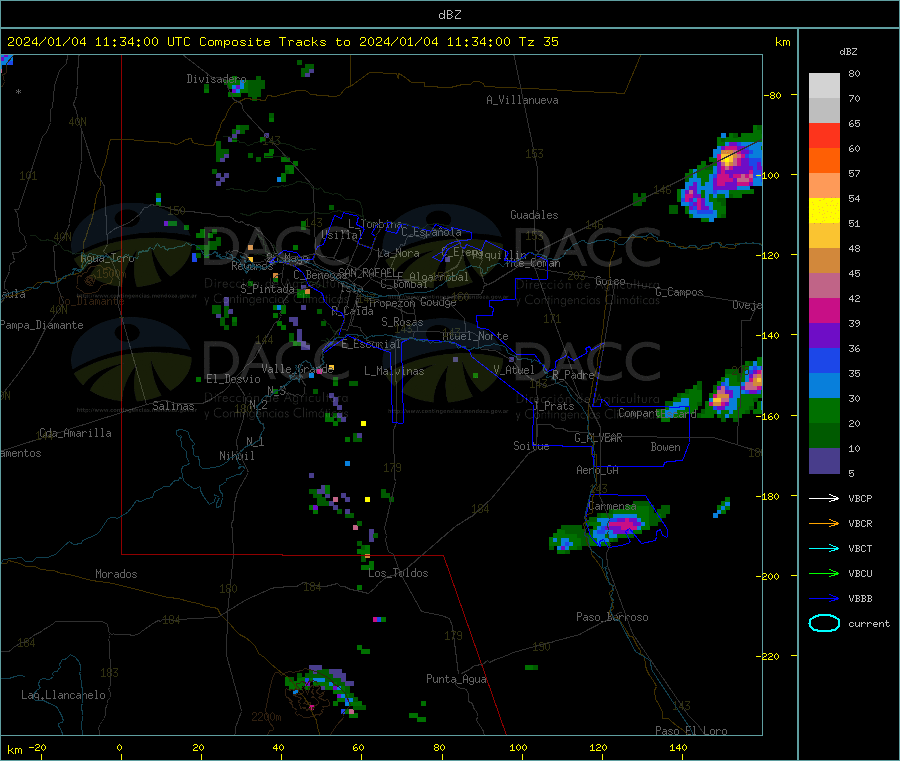Click the cyan VBCT arrow legend icon
The image size is (900, 761).
824,548
